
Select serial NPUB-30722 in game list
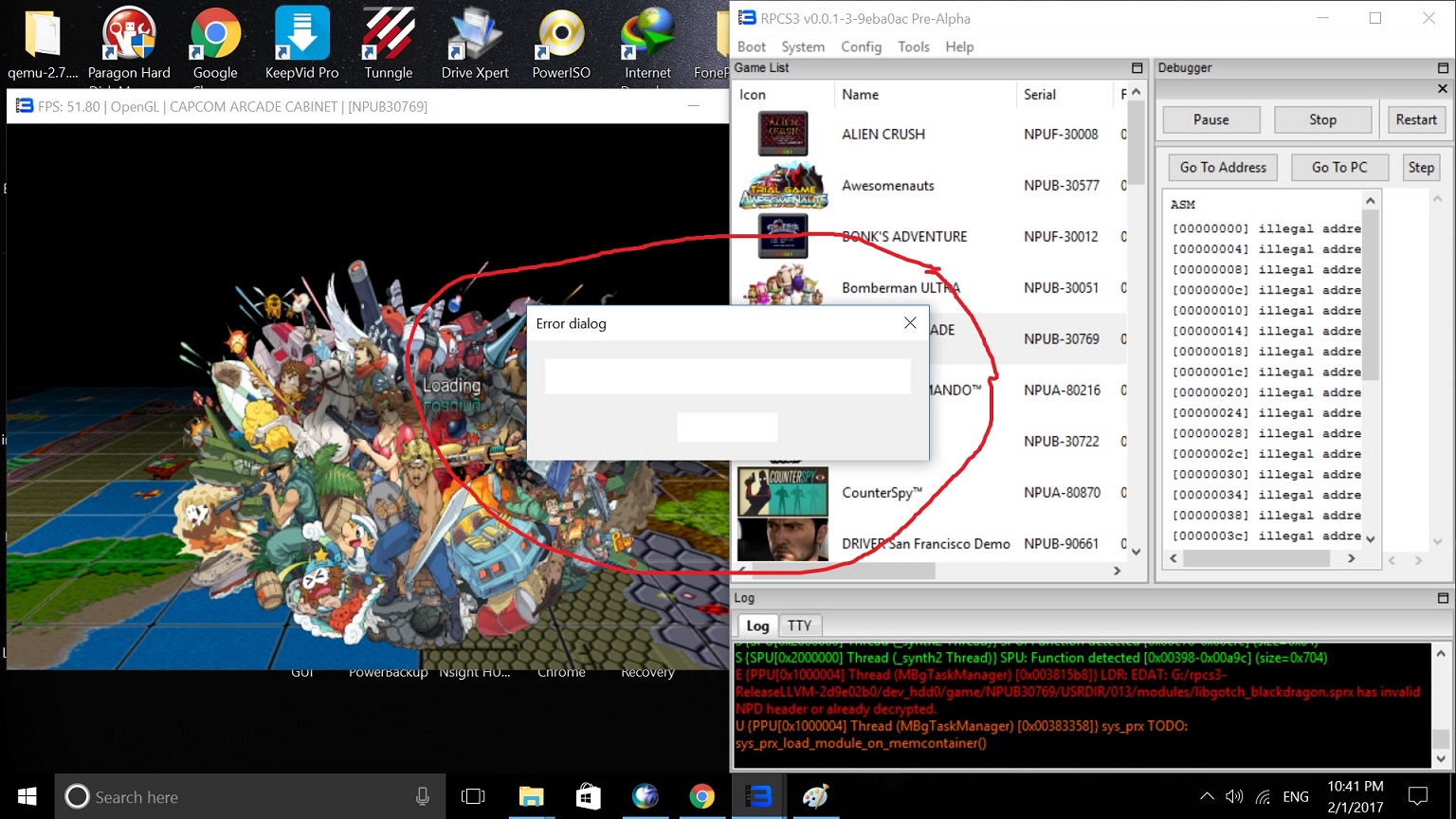[x=1062, y=442]
